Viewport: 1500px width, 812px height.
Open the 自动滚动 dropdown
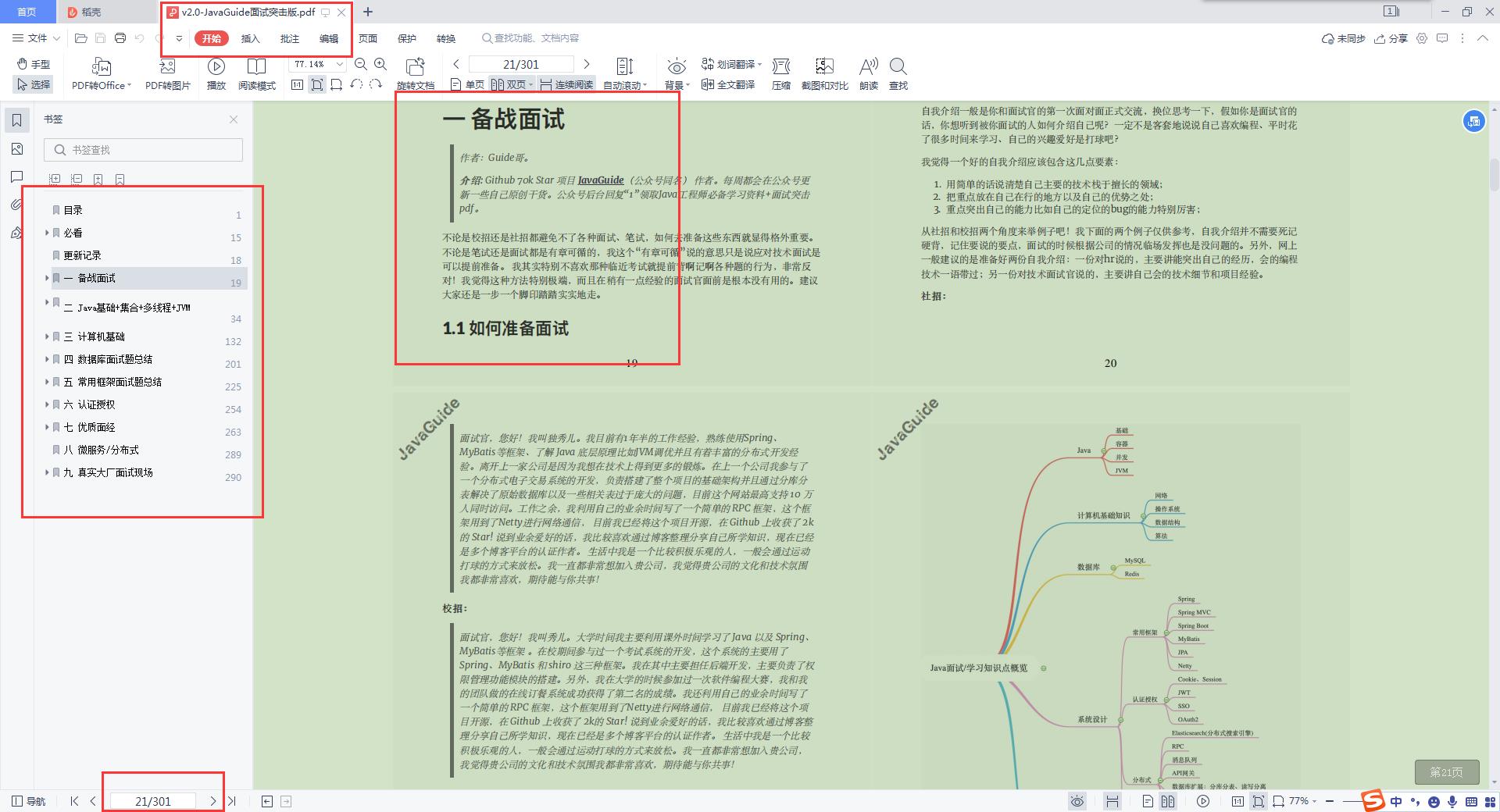pos(625,74)
